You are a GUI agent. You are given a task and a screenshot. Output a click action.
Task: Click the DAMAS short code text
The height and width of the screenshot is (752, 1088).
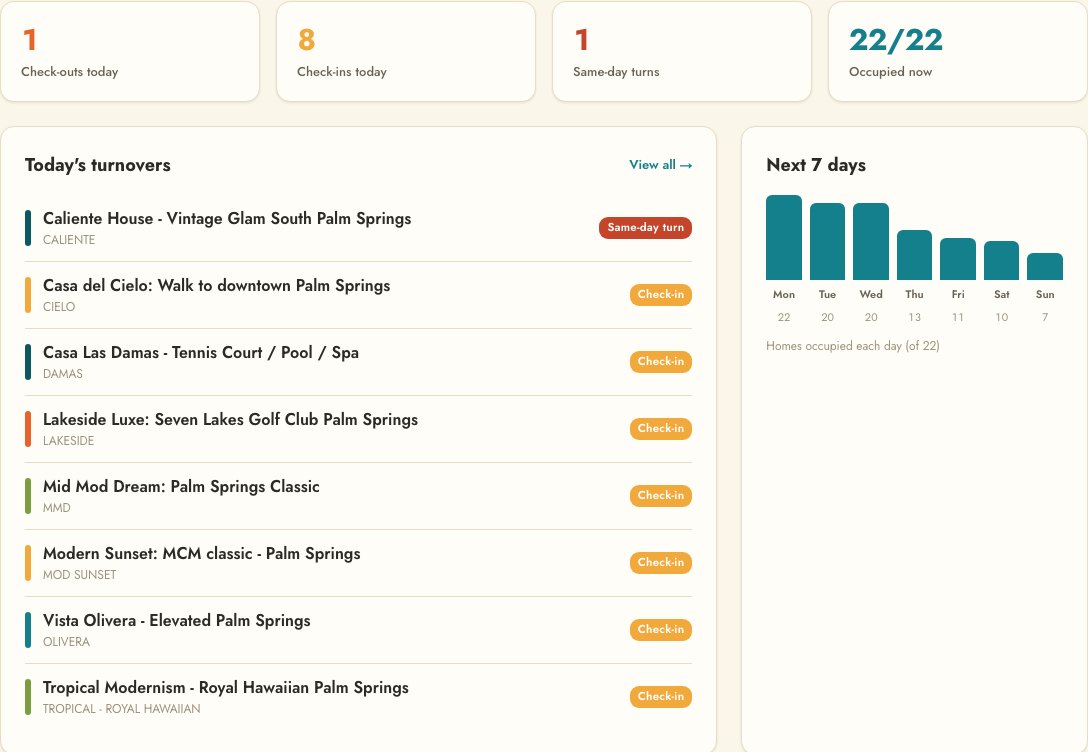62,374
